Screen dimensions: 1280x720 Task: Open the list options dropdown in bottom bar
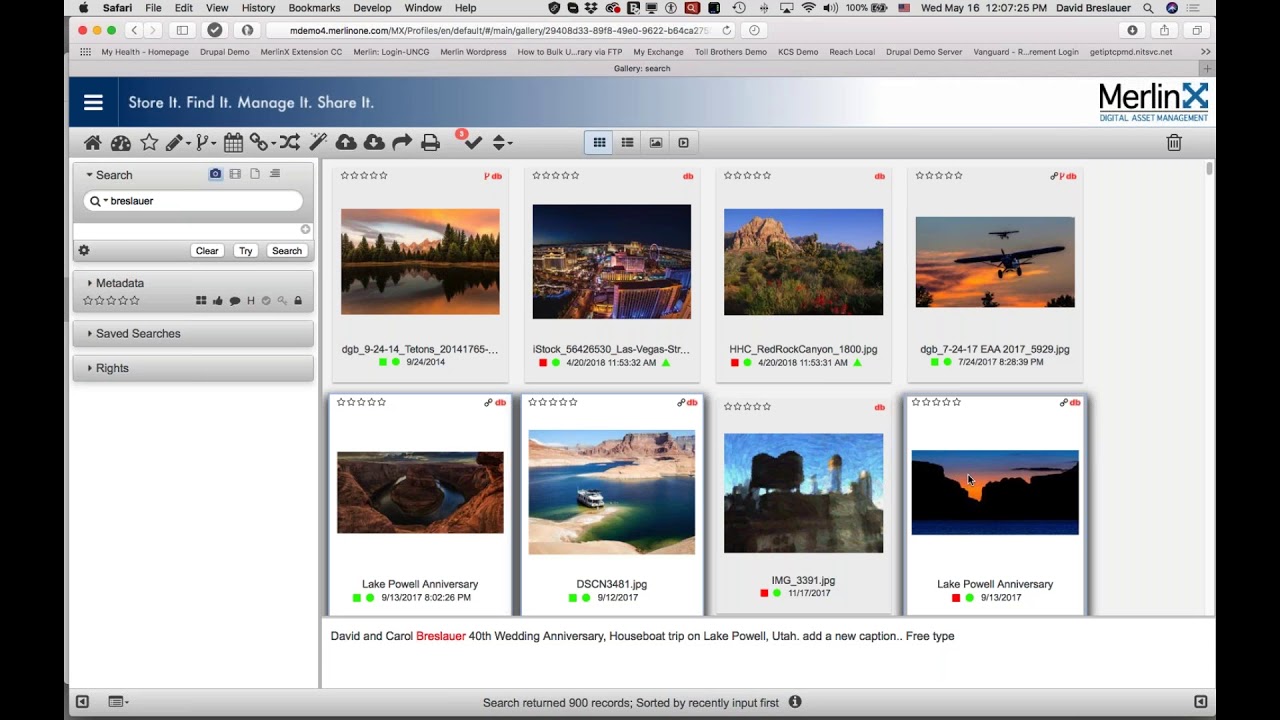pyautogui.click(x=118, y=702)
